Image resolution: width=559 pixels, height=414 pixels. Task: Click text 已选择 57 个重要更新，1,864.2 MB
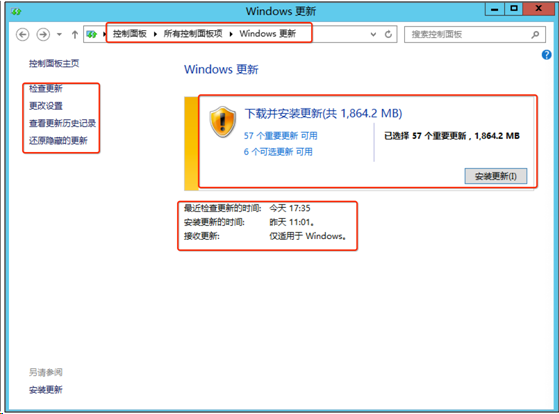(452, 136)
